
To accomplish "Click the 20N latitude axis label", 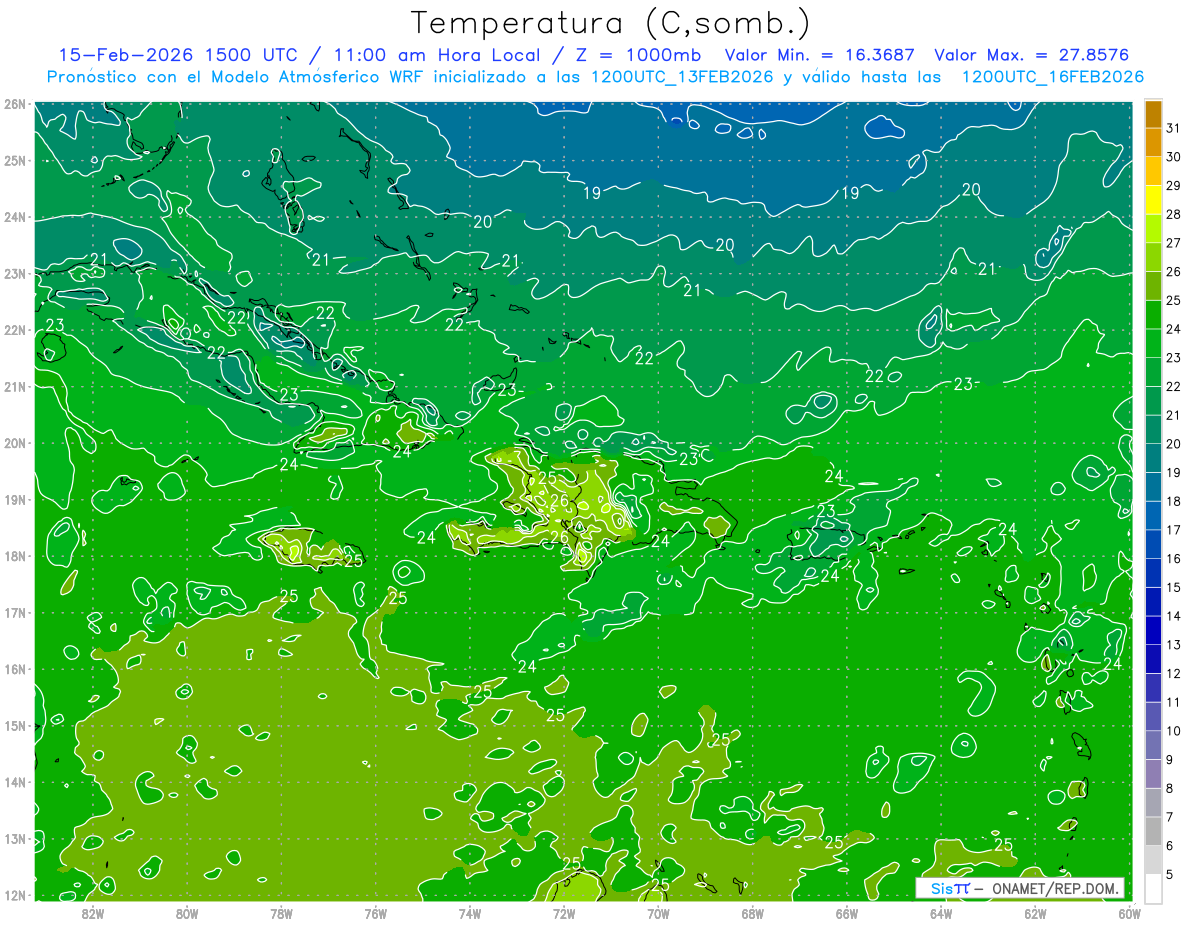I will 14,443.
